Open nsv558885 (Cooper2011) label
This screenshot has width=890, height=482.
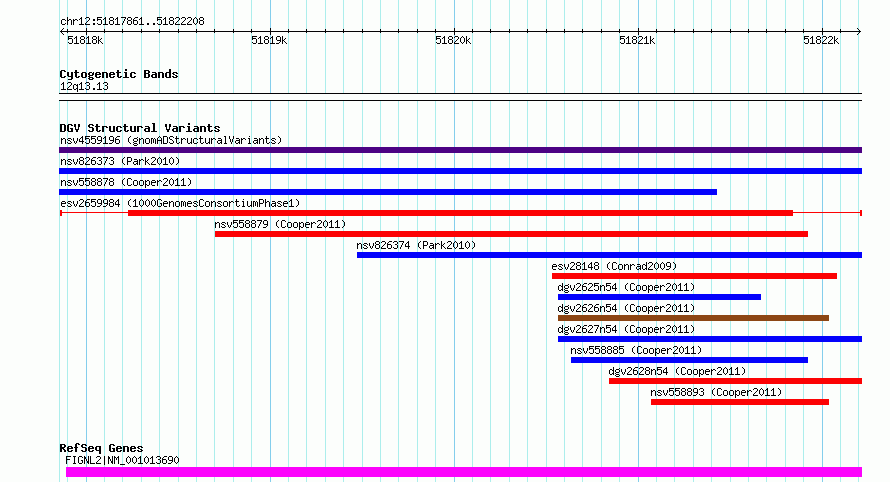[x=636, y=350]
